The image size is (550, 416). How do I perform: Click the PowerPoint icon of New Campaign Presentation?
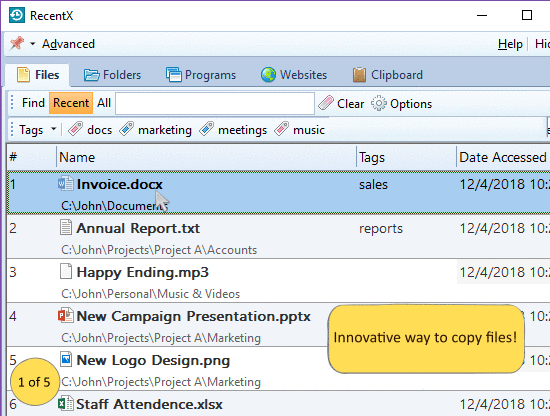[x=66, y=315]
